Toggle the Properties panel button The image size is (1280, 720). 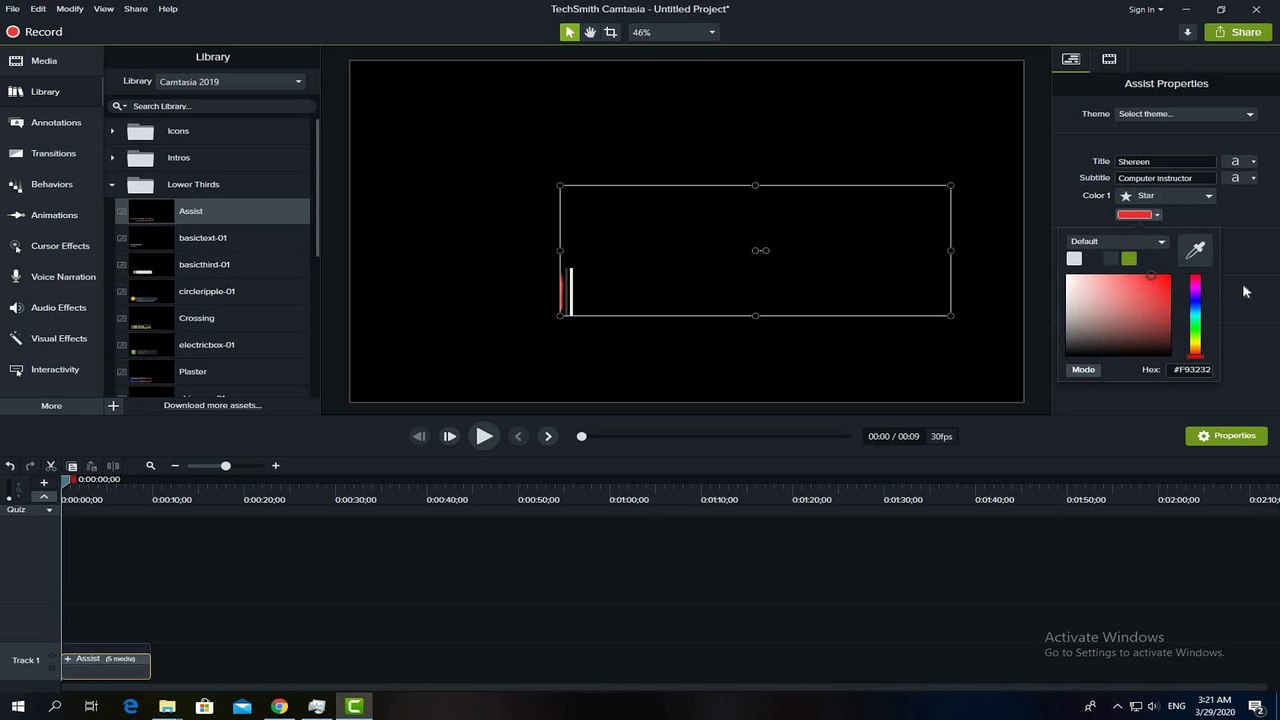(x=1226, y=436)
